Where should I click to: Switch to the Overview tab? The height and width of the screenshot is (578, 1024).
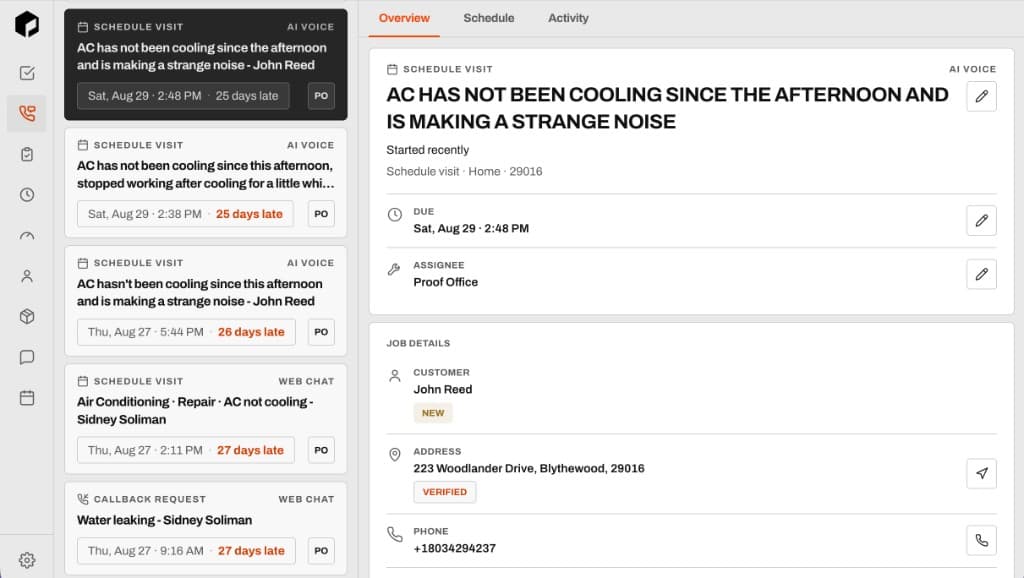pyautogui.click(x=404, y=18)
